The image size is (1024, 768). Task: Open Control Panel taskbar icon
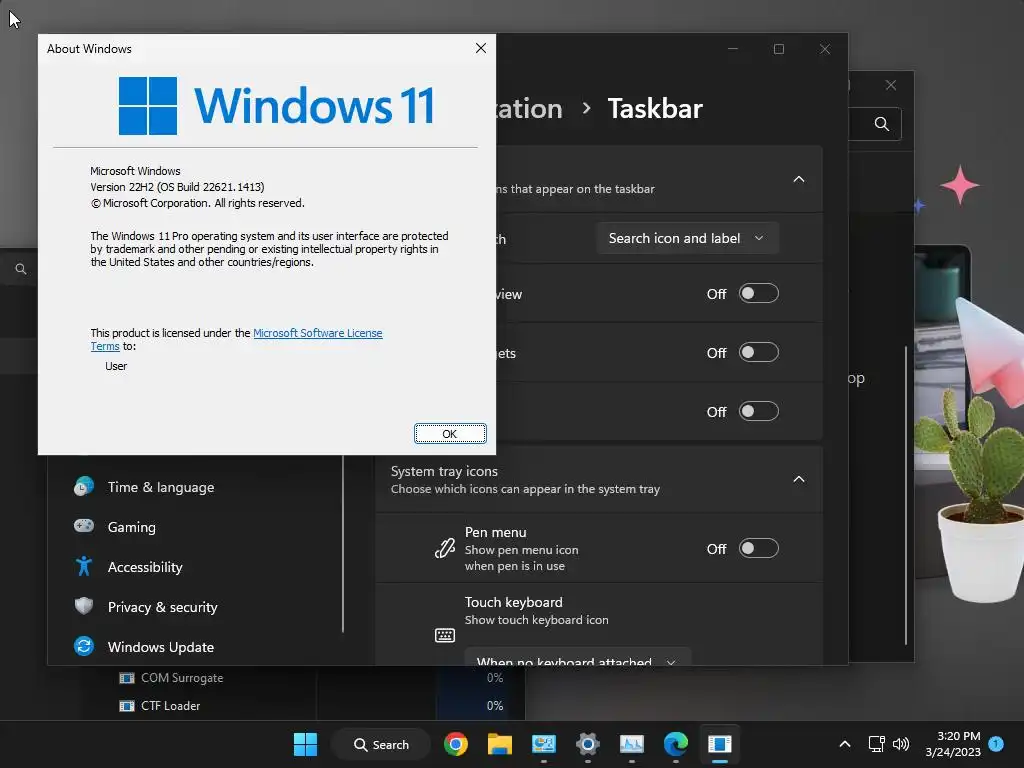click(543, 744)
